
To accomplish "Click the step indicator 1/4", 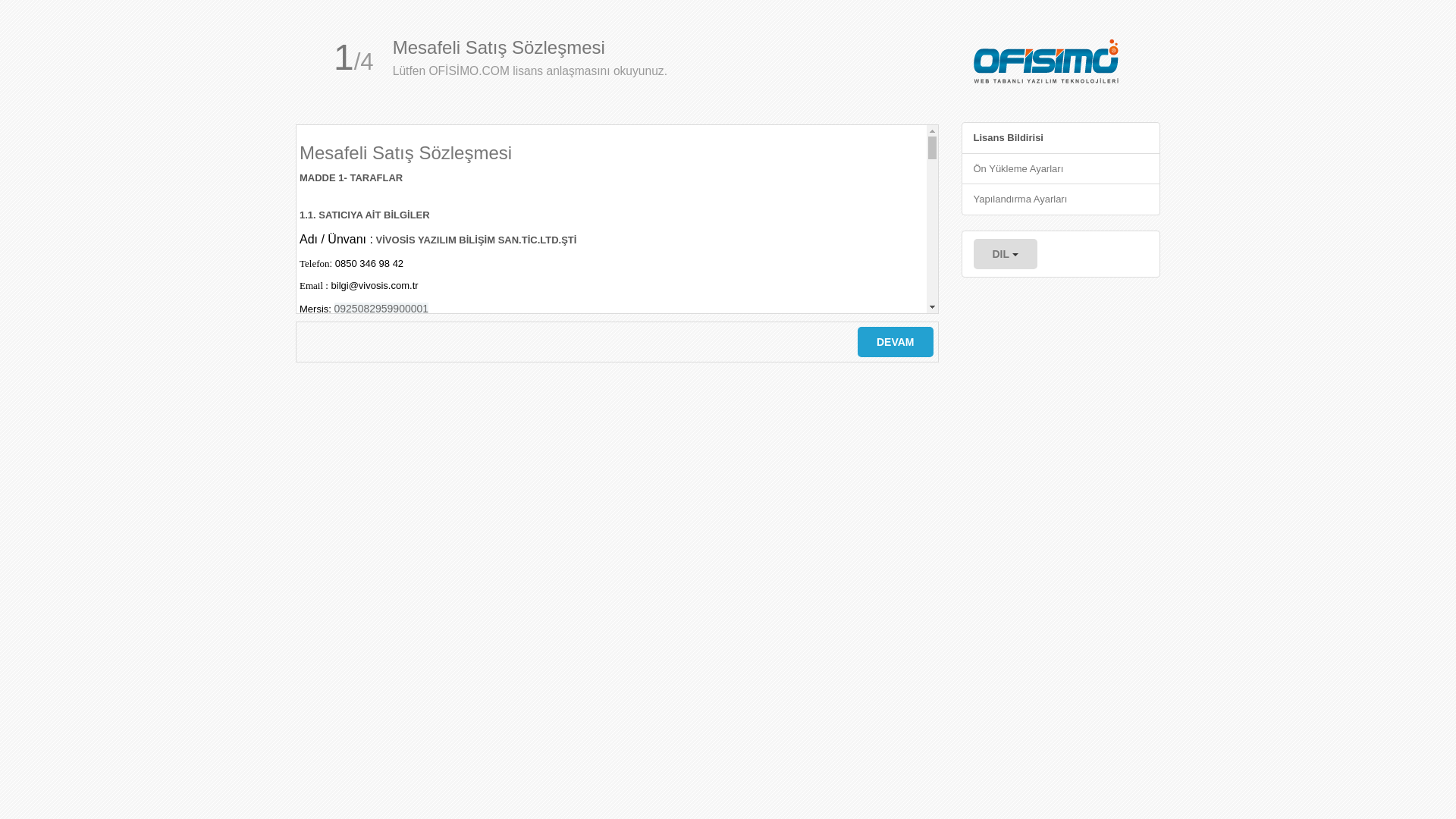I will coord(353,58).
